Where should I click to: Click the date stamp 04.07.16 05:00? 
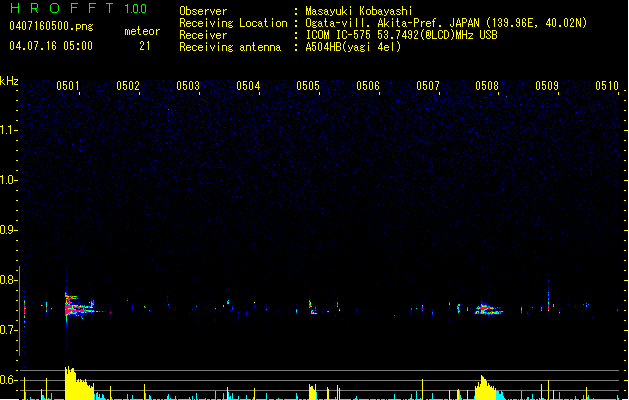click(51, 46)
